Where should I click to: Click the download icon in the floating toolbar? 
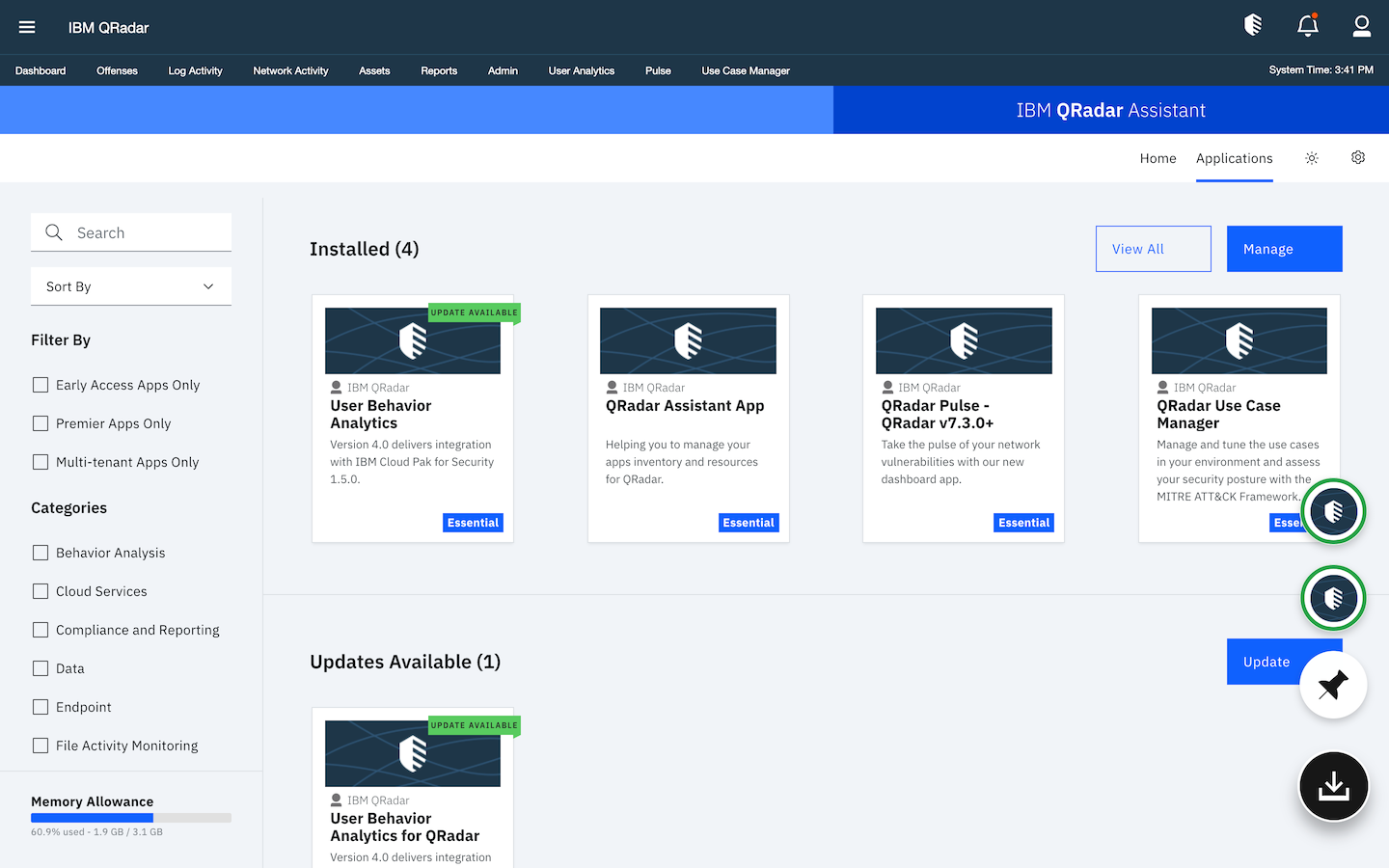(x=1333, y=785)
